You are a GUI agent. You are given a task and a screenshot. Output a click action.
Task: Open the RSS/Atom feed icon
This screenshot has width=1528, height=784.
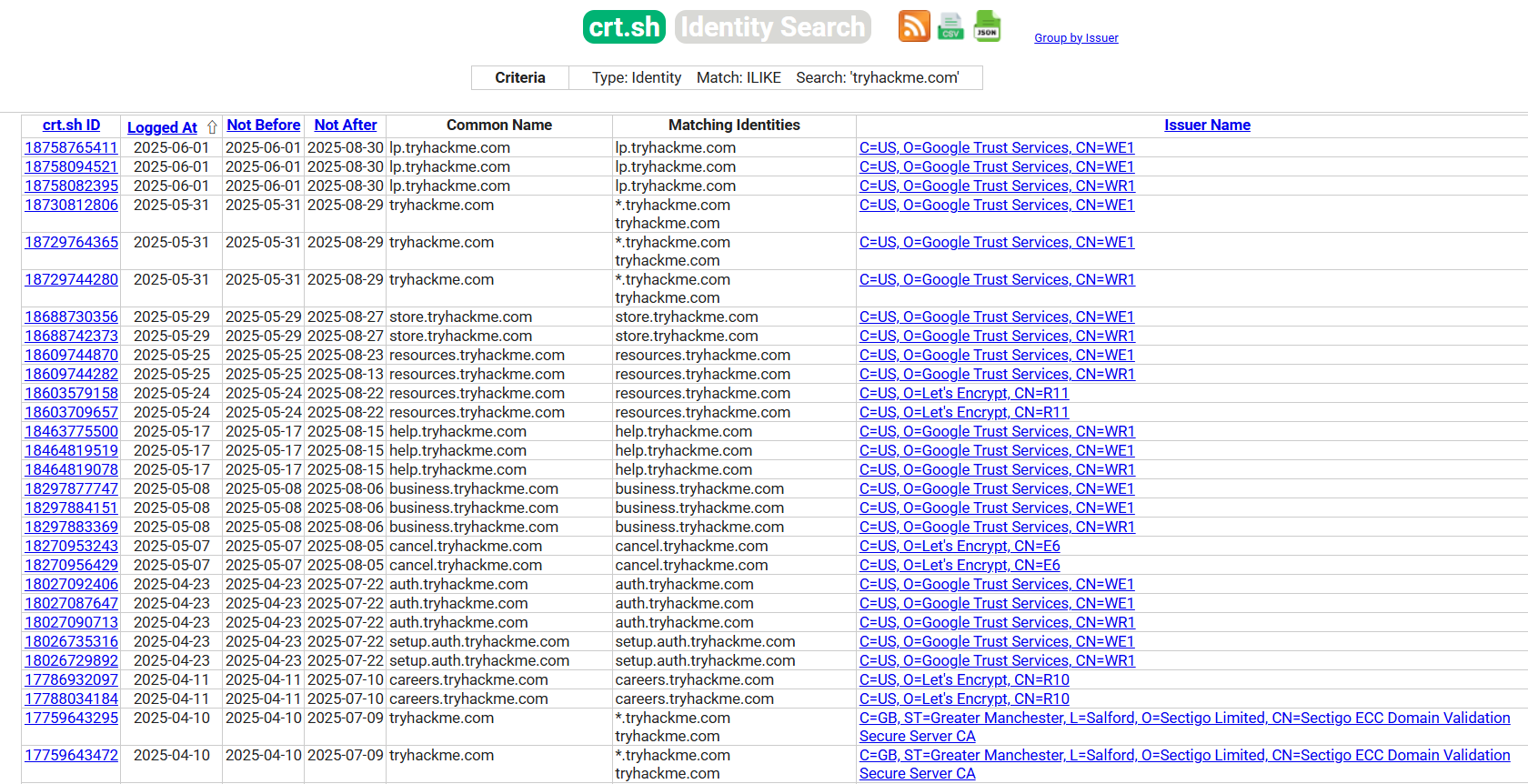pos(914,26)
